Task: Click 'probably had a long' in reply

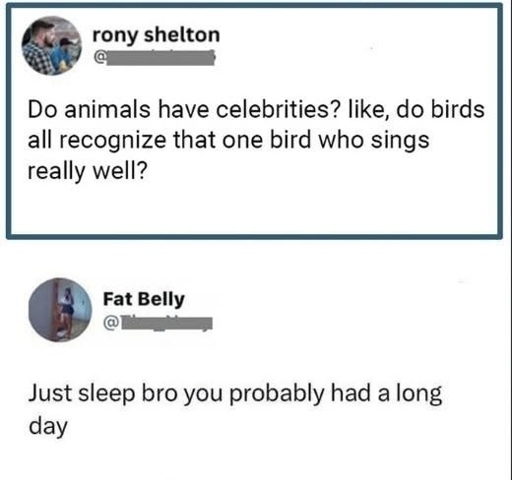Action: point(336,394)
